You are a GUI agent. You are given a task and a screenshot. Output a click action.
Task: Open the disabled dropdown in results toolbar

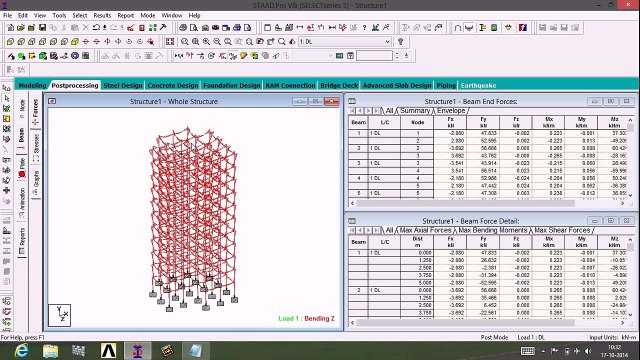313,56
